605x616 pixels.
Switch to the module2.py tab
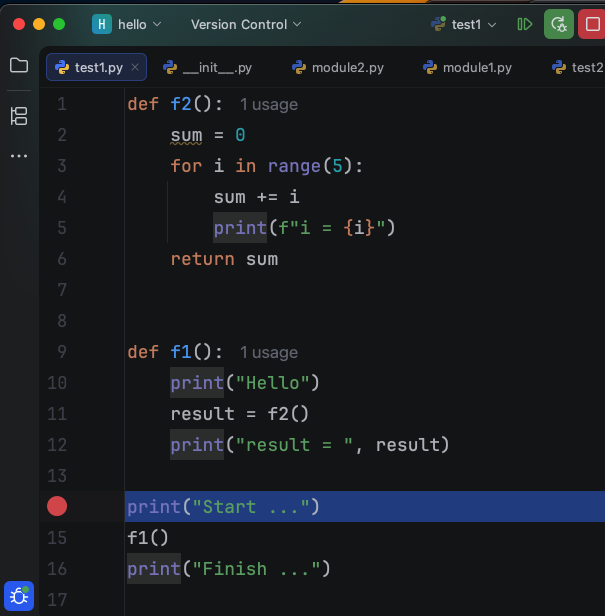point(338,68)
